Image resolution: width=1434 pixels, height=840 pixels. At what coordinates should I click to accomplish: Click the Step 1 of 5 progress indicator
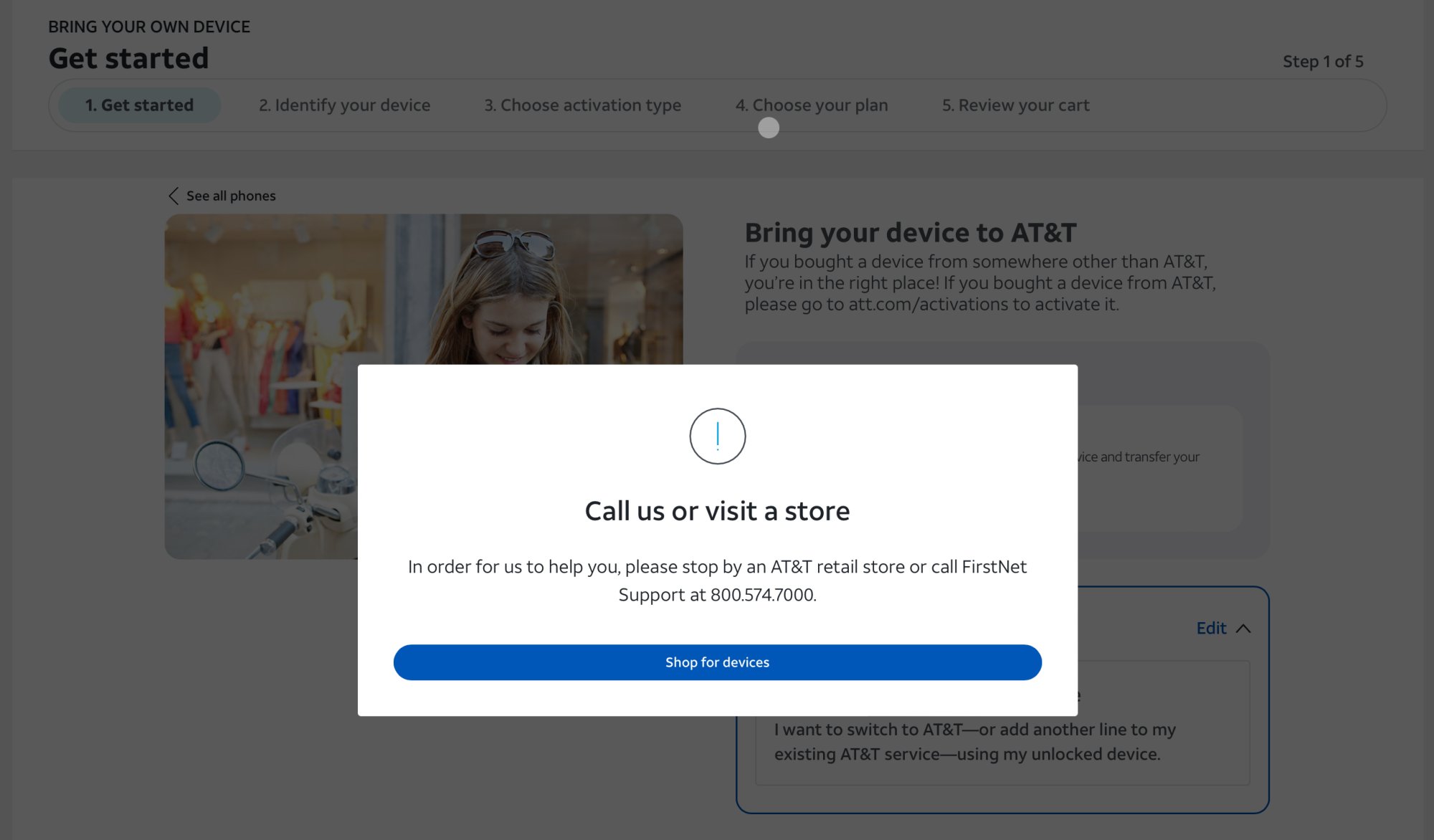click(1323, 62)
